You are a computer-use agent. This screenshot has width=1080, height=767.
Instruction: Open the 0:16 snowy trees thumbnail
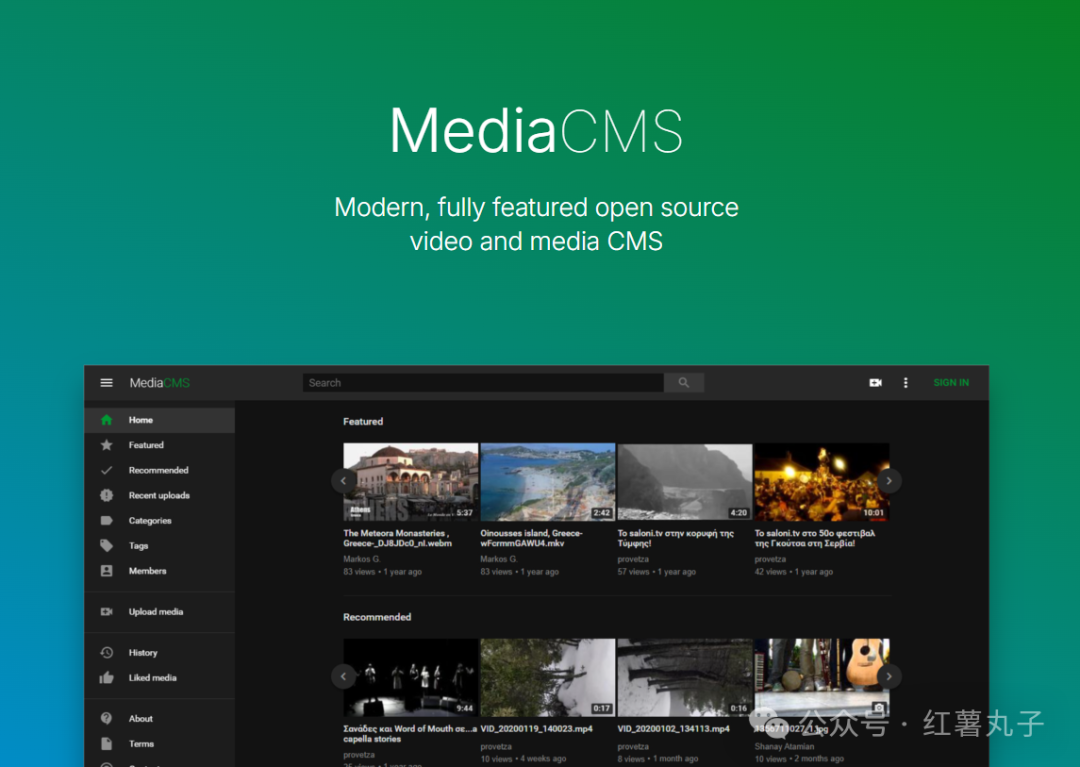(x=685, y=677)
